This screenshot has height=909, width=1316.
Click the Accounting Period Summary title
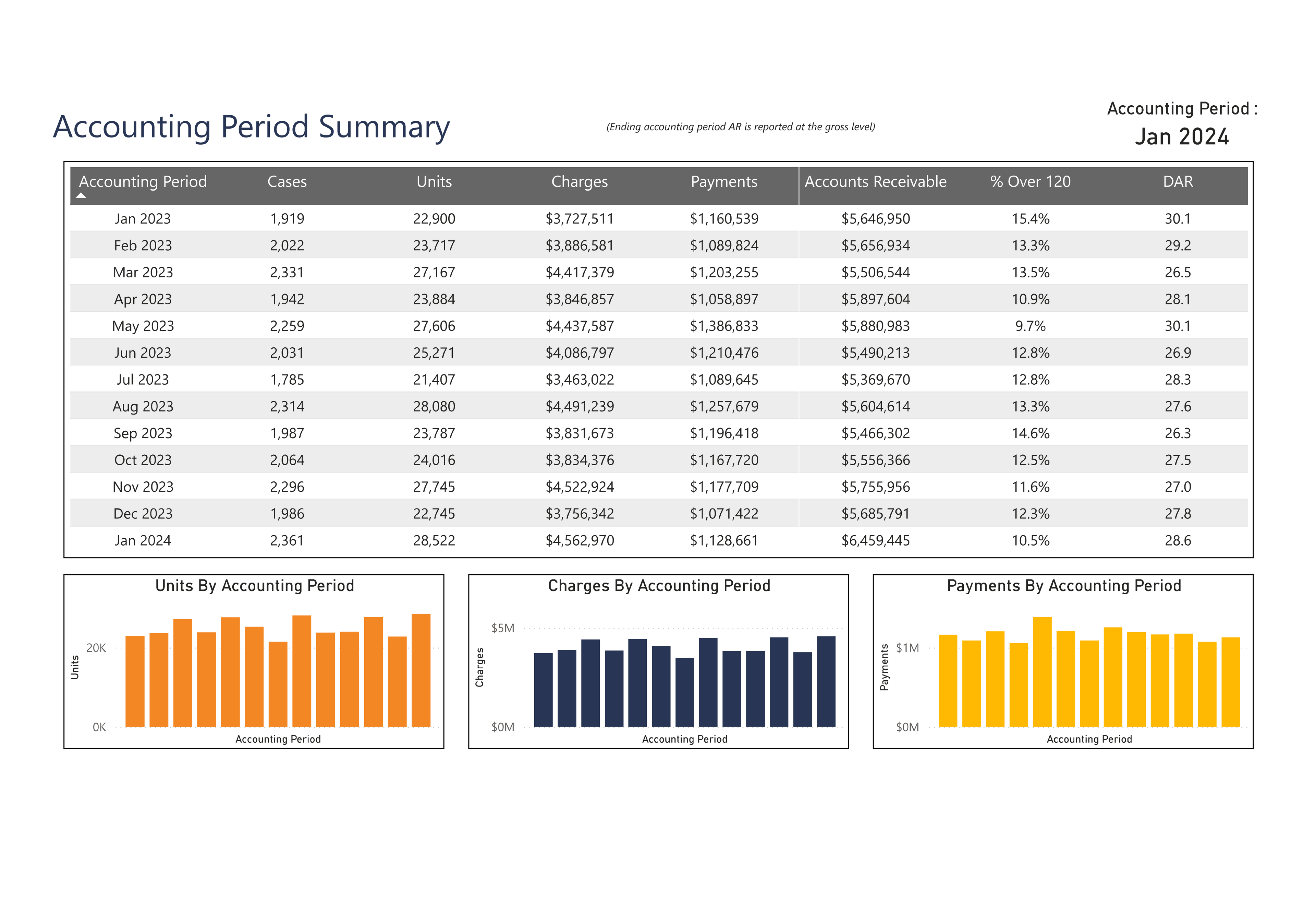(x=252, y=127)
